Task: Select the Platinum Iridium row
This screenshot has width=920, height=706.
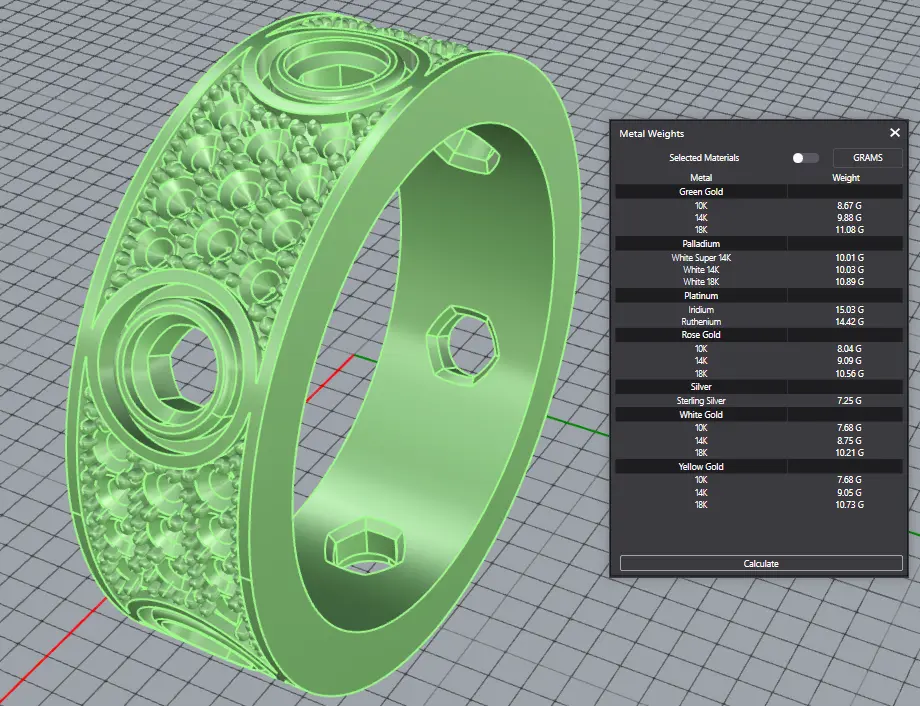Action: tap(701, 310)
